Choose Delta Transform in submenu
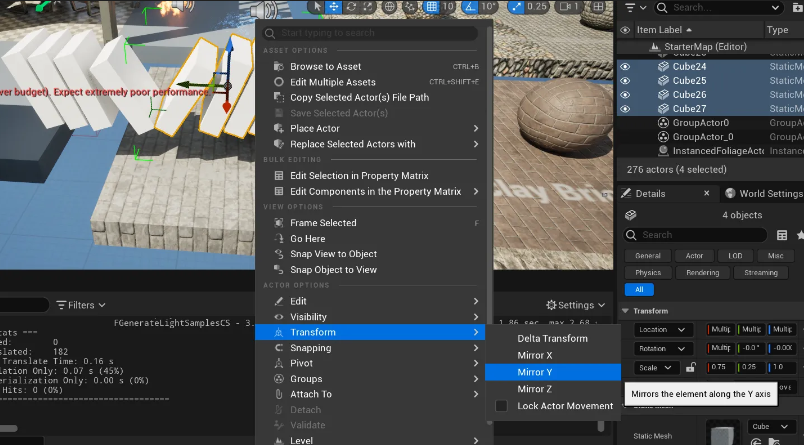 (553, 338)
